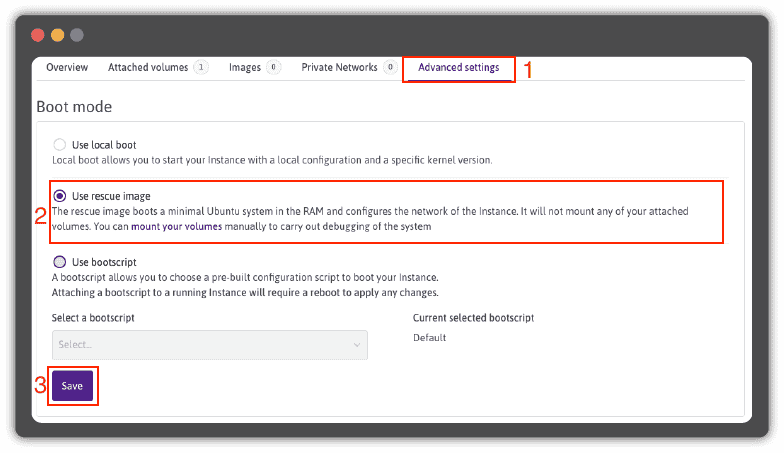
Task: Select the Advanced settings tab
Action: tap(458, 68)
